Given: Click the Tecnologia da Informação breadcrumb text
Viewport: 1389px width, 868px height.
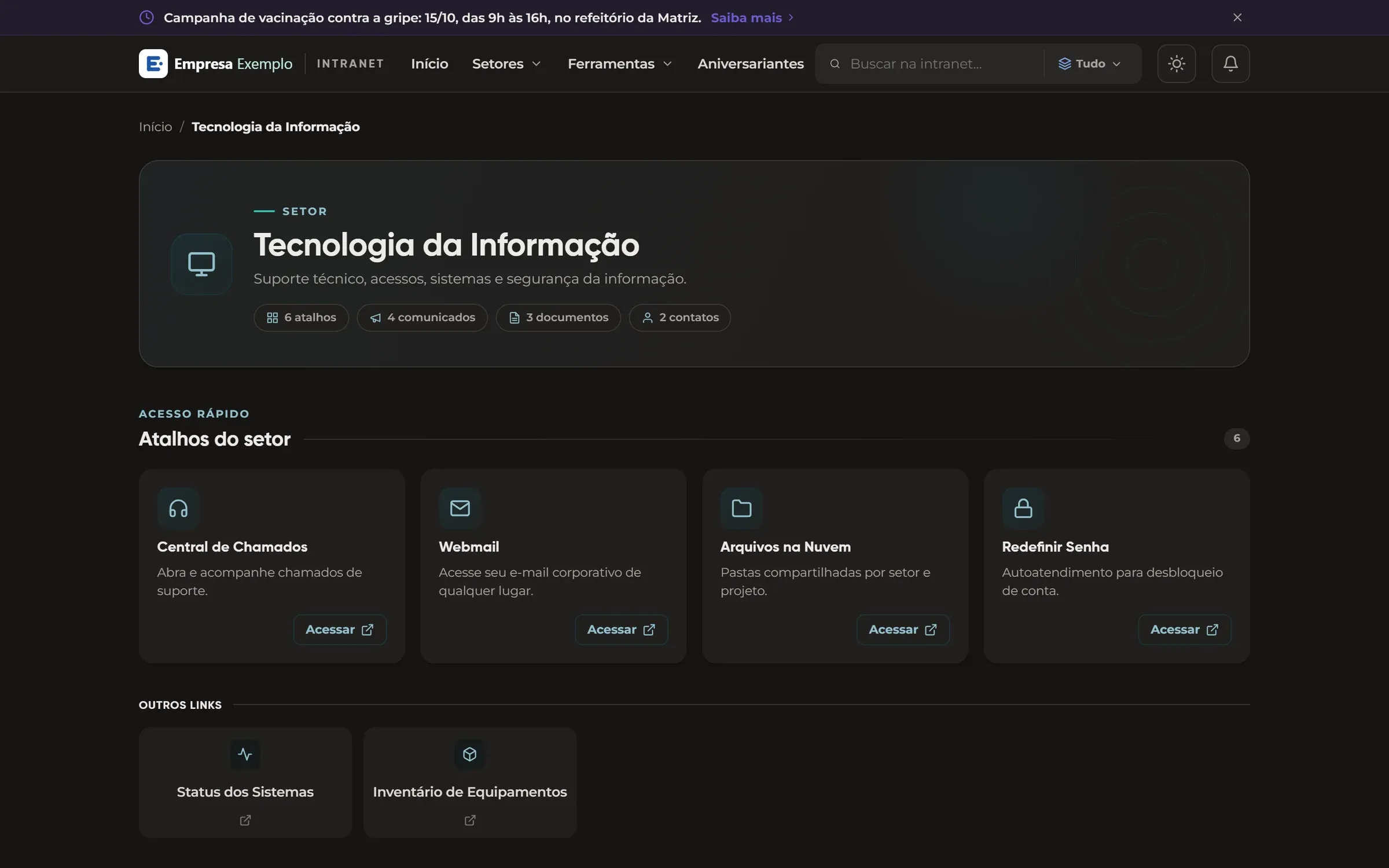Looking at the screenshot, I should click(x=275, y=127).
